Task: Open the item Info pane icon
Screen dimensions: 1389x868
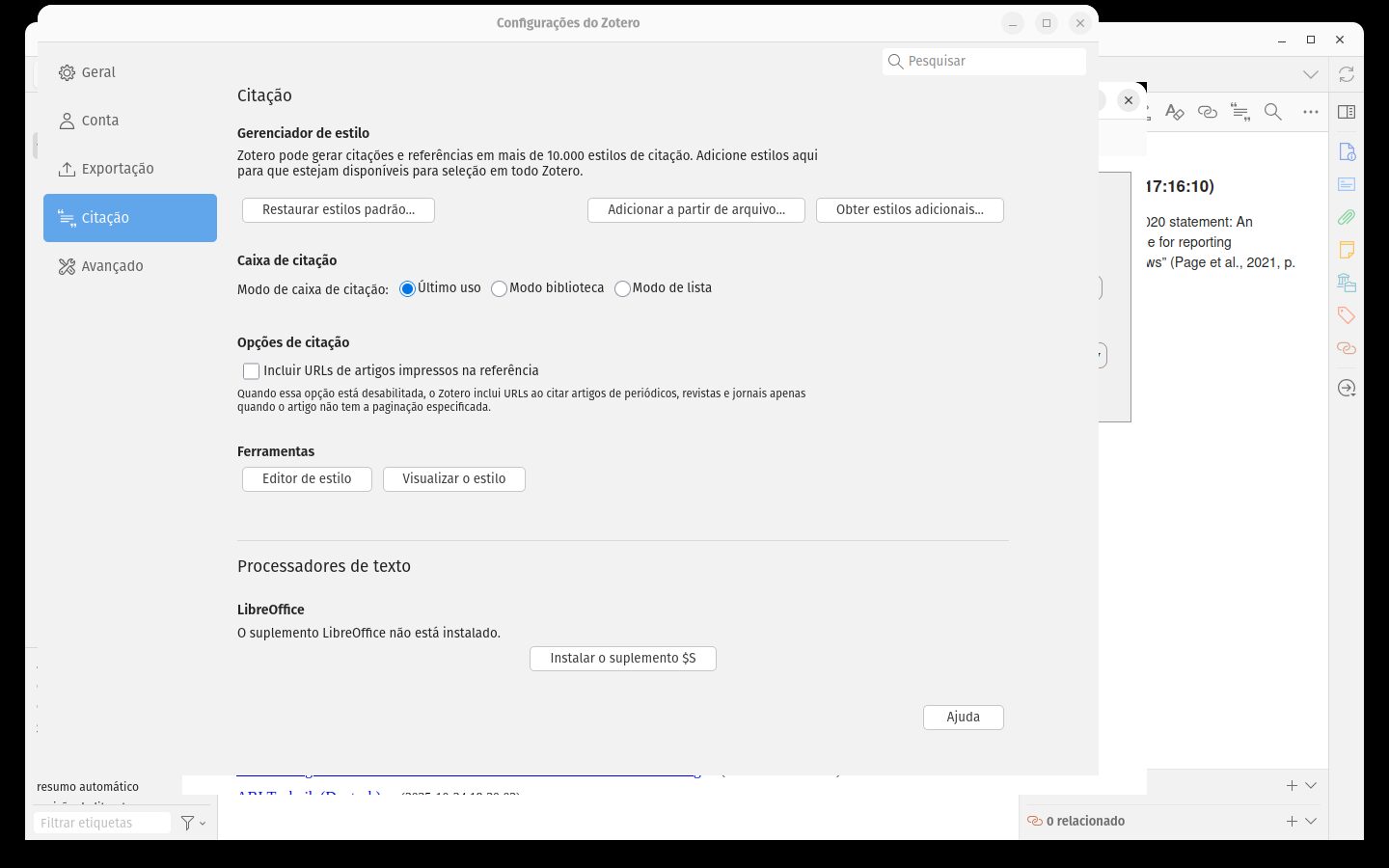Action: (x=1347, y=151)
